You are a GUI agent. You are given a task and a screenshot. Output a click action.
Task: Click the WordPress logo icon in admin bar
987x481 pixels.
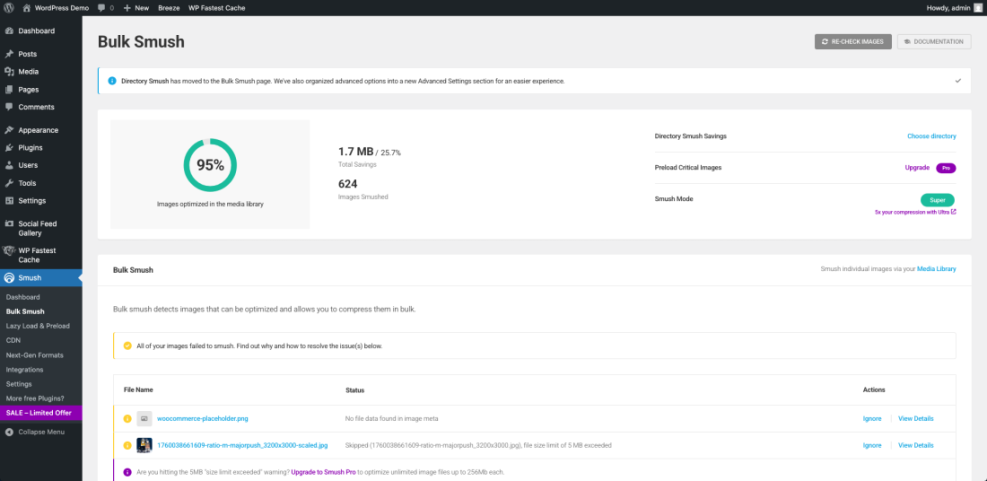pyautogui.click(x=9, y=8)
